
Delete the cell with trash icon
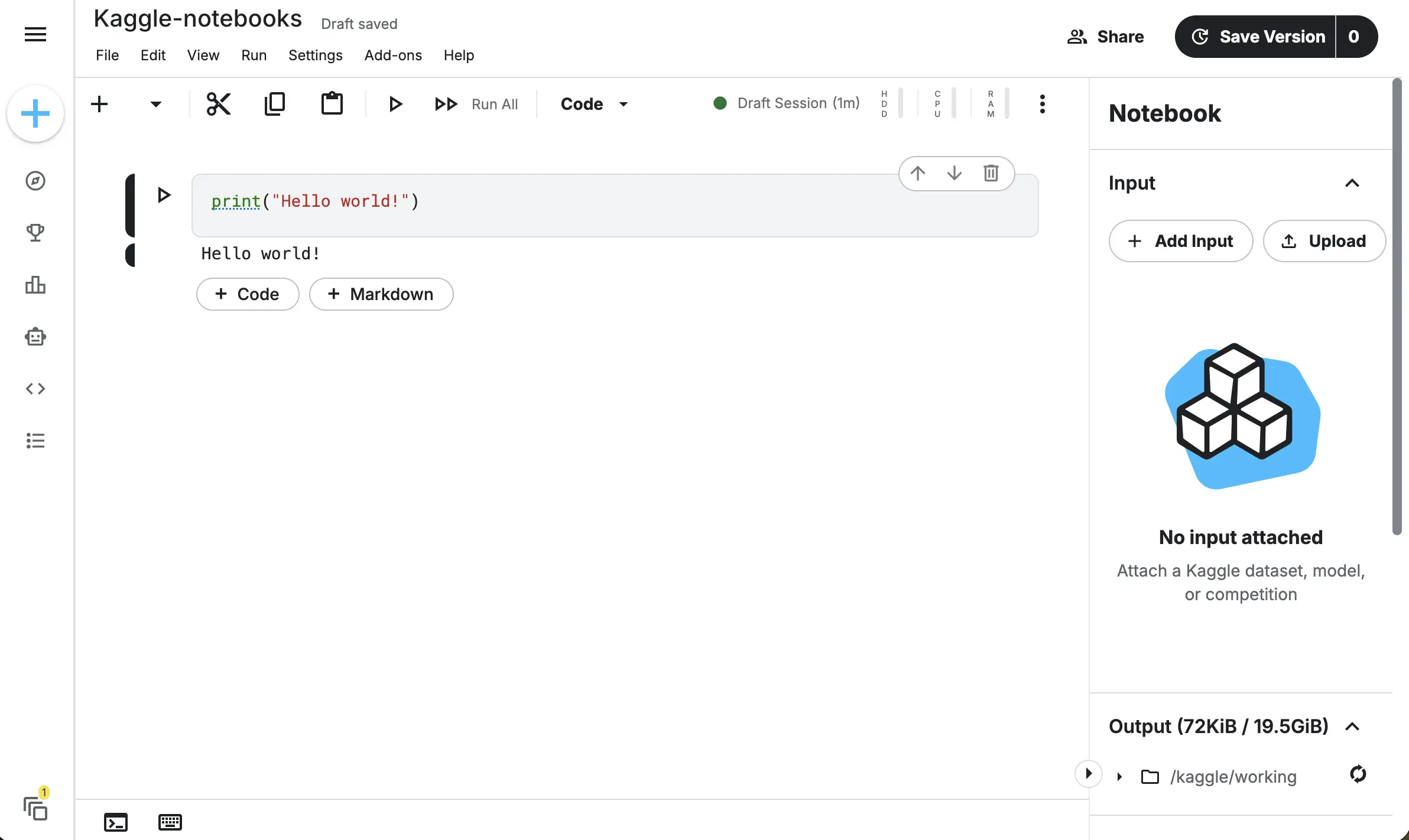tap(991, 174)
